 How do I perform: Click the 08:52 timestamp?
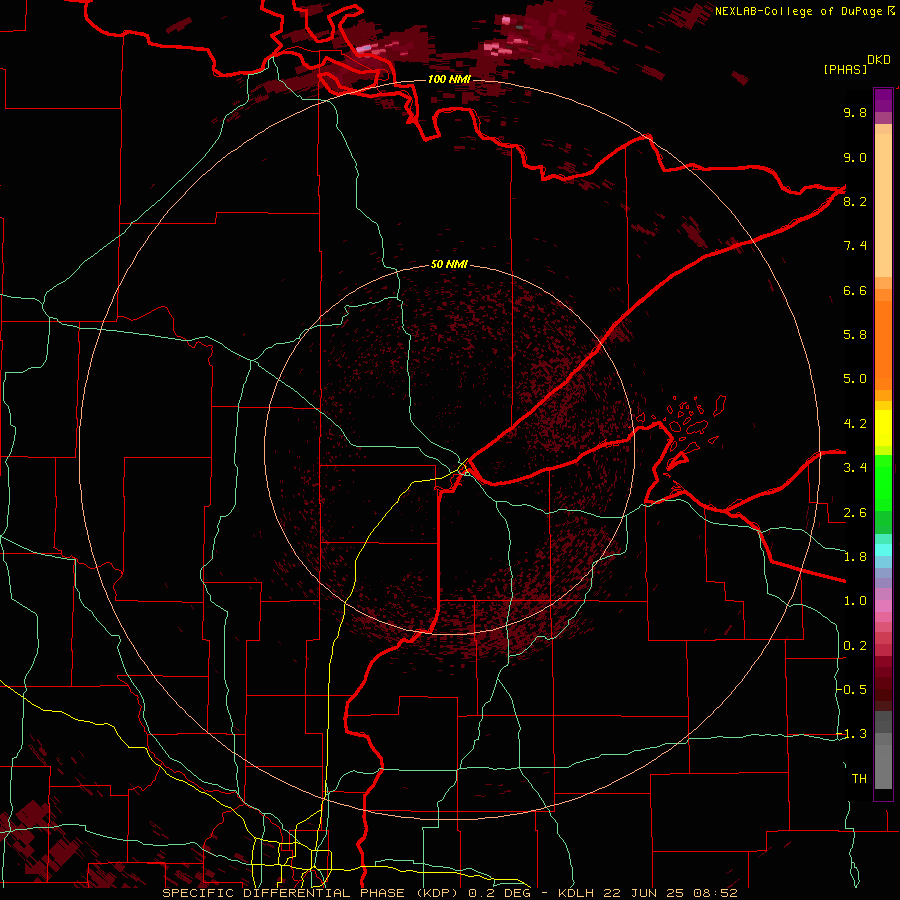point(715,893)
